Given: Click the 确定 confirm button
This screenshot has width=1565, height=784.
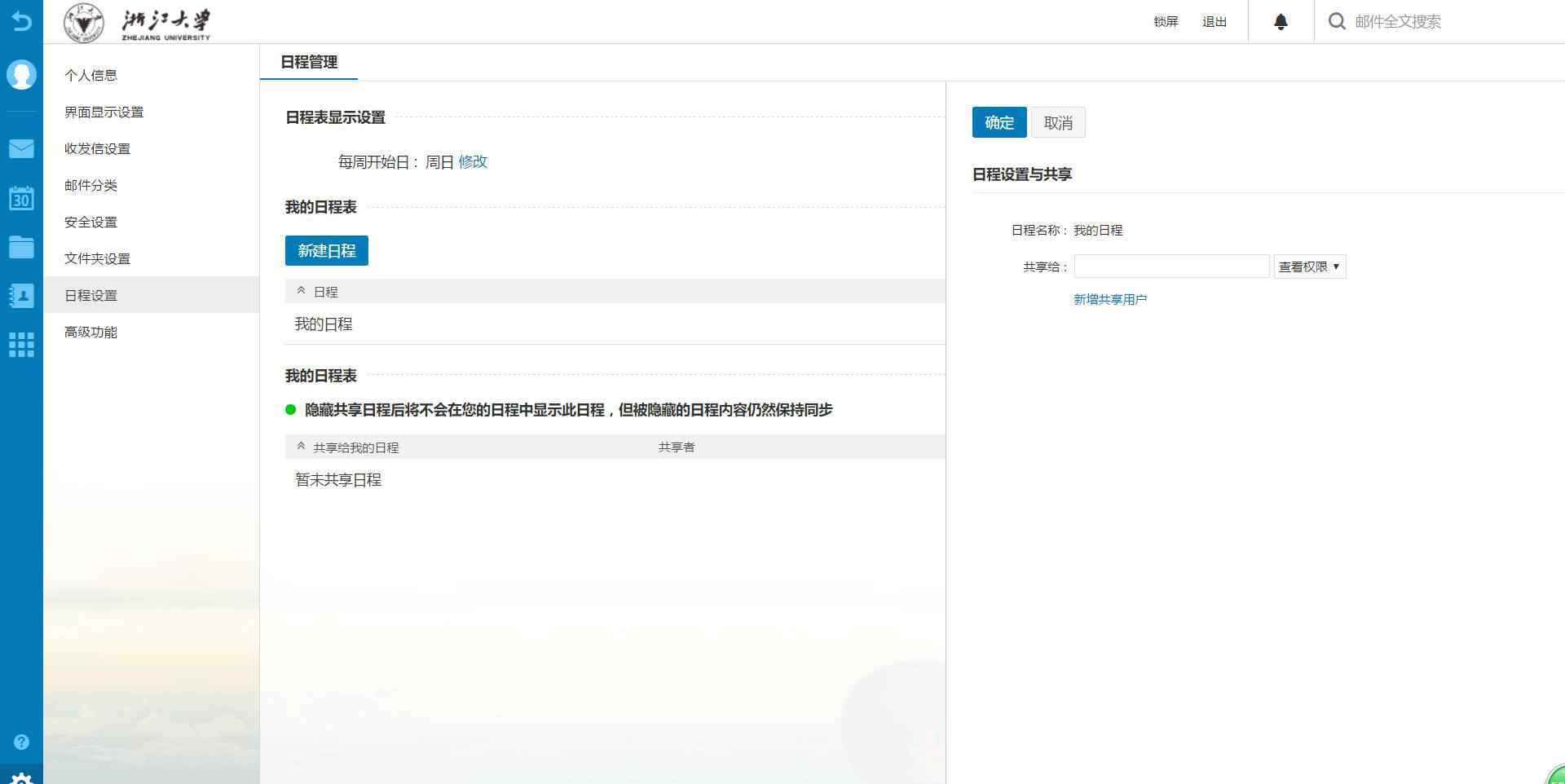Looking at the screenshot, I should coord(999,123).
